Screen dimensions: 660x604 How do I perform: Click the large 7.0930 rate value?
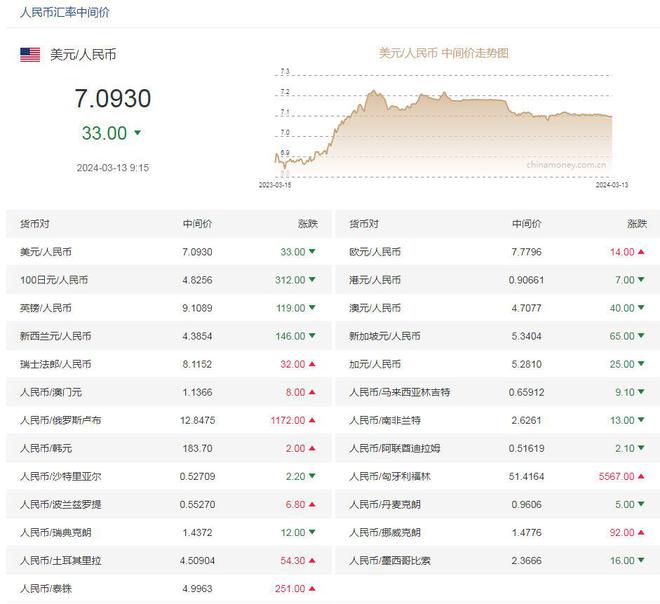113,98
